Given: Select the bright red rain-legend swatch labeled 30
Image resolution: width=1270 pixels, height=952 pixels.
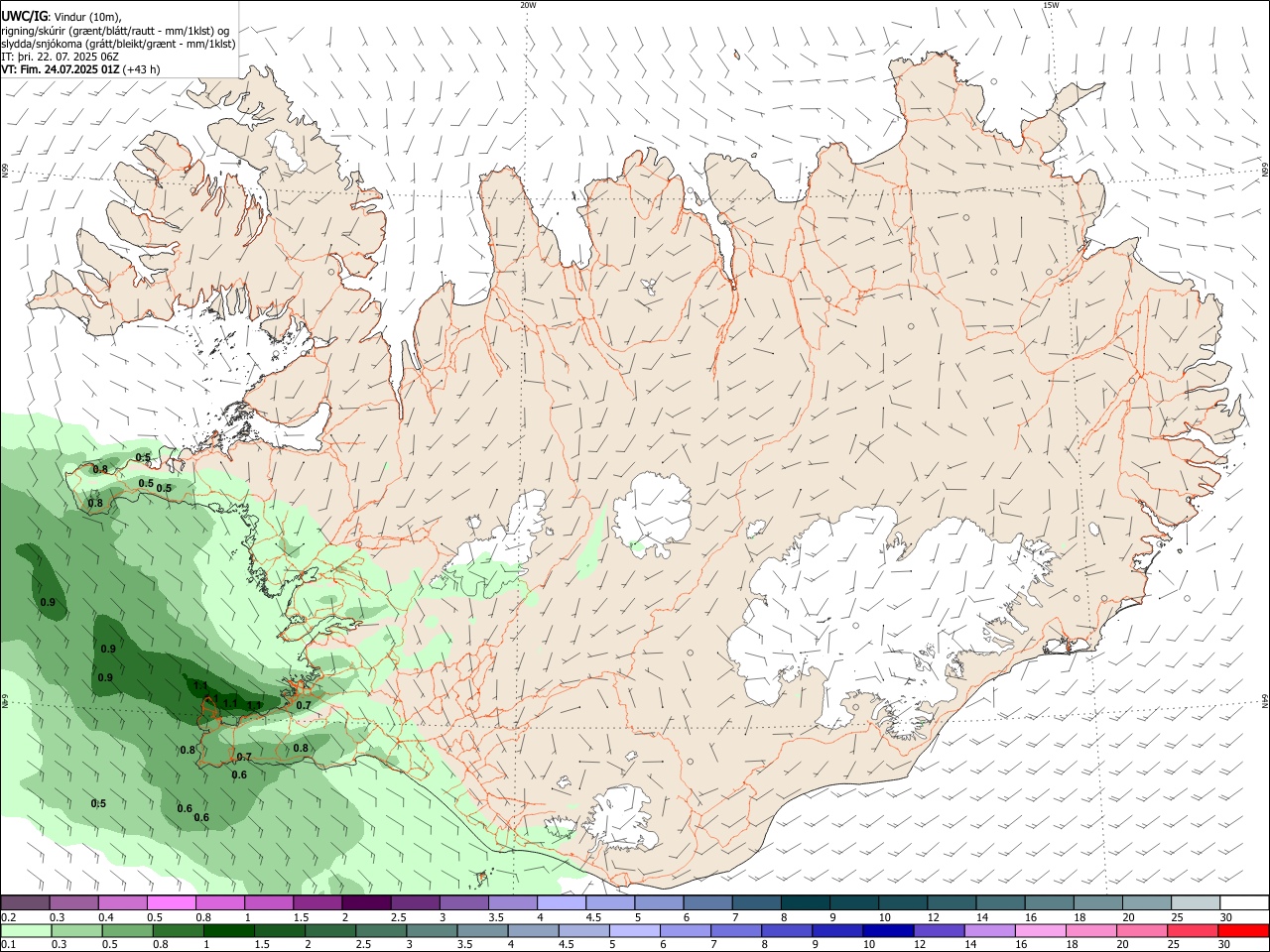Looking at the screenshot, I should coord(1242,931).
